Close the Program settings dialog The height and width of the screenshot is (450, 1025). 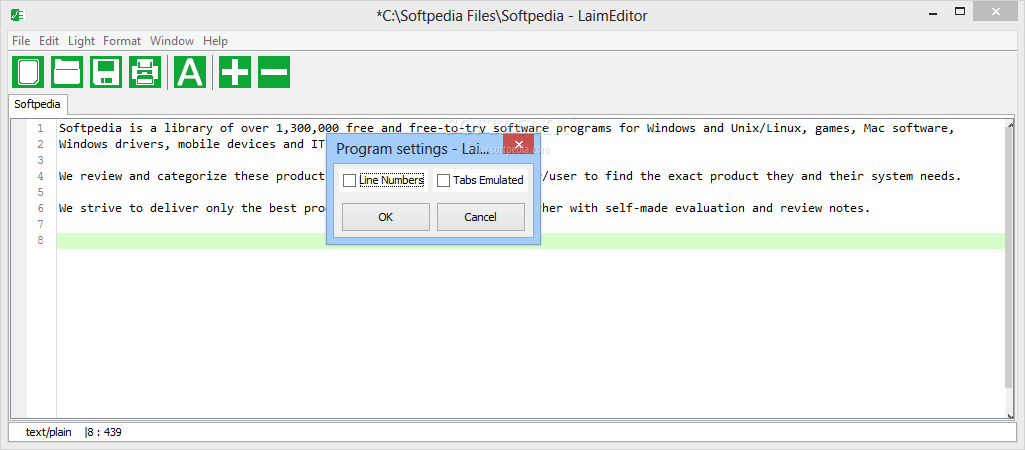518,145
